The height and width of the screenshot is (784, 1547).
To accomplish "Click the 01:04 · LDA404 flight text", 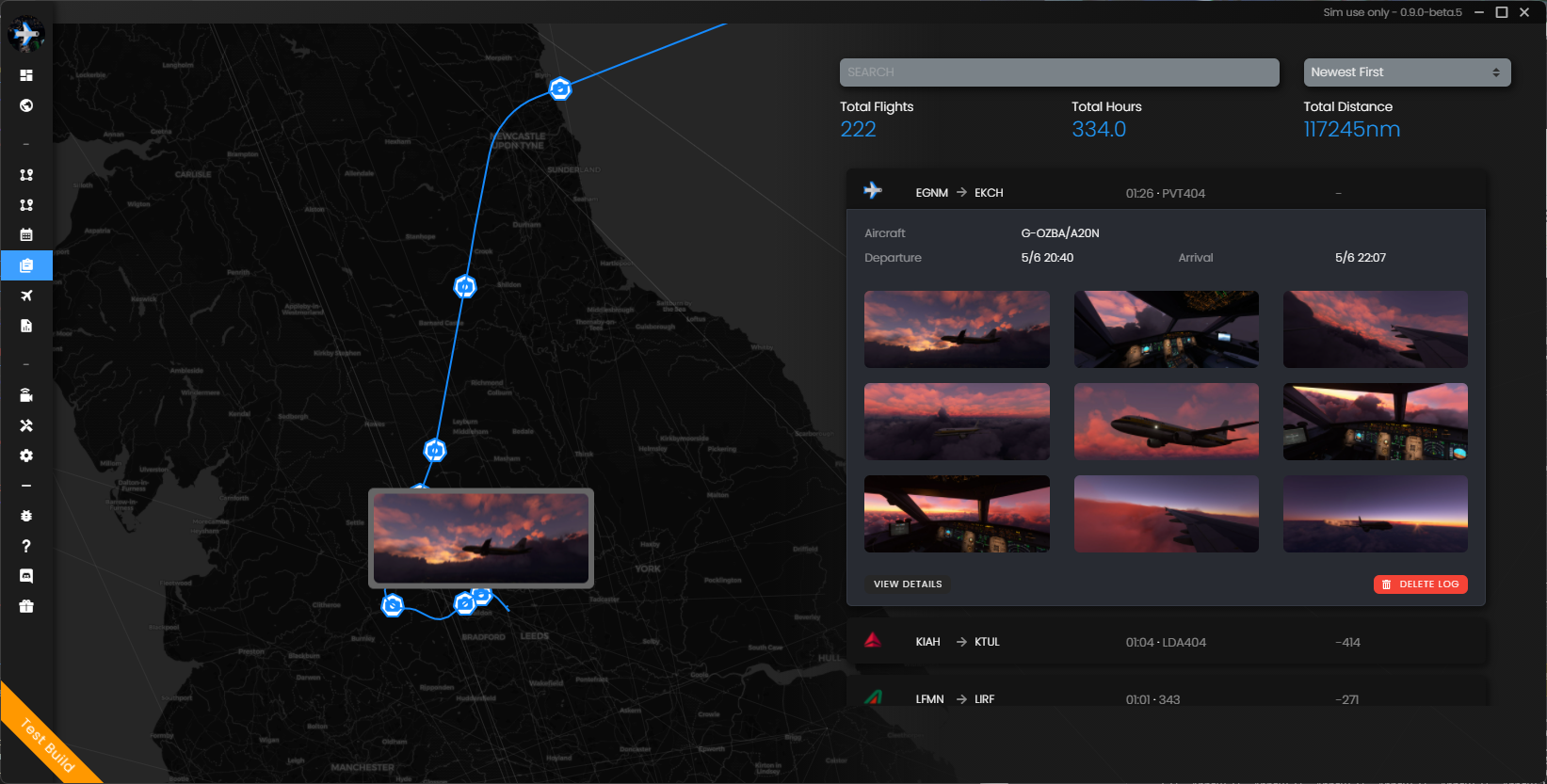I will pos(1166,642).
